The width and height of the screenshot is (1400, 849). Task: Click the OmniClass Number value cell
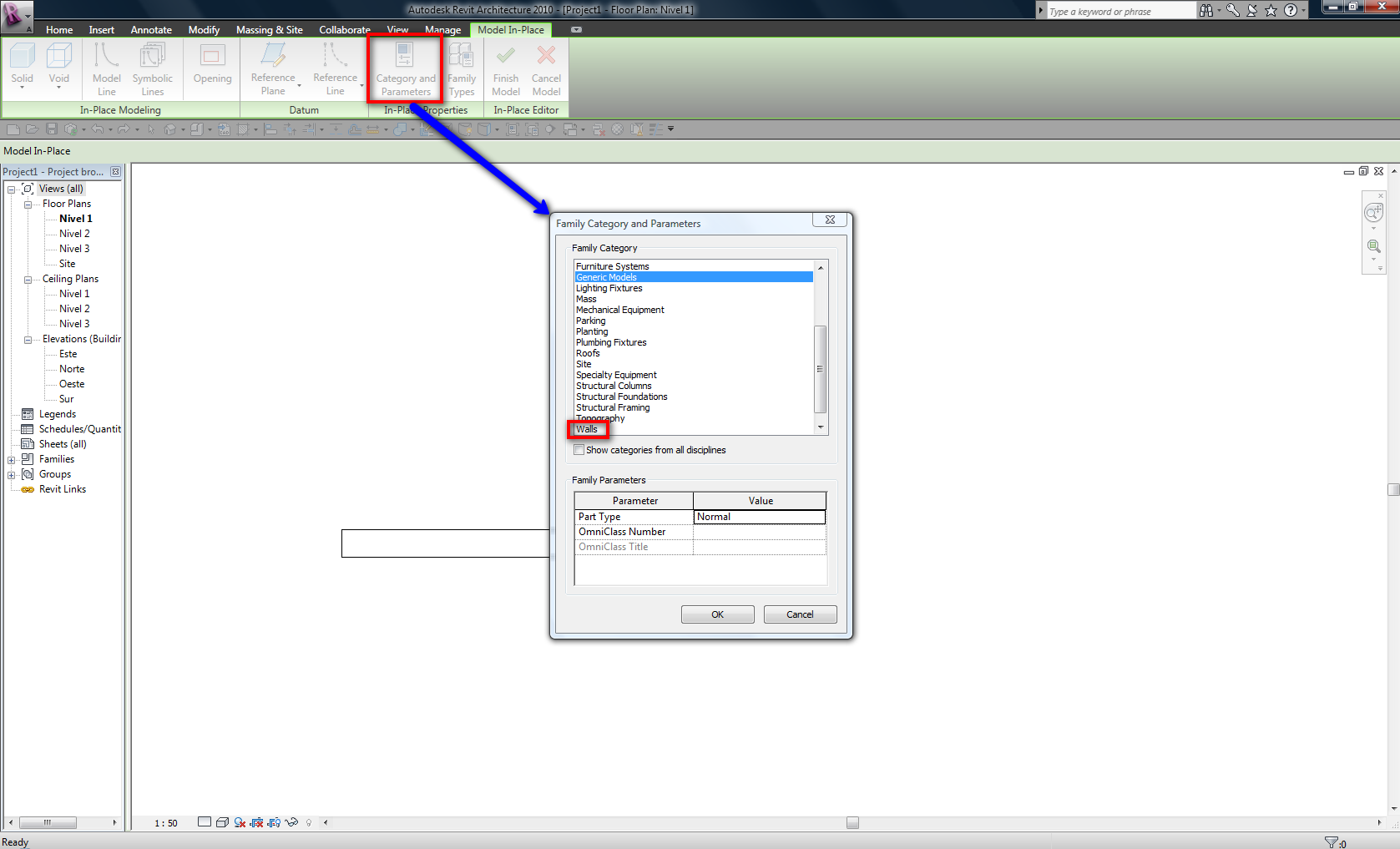click(x=759, y=532)
